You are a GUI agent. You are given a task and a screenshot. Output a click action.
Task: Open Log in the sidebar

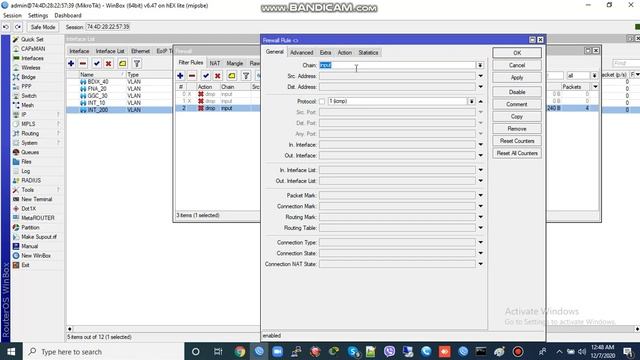[25, 171]
